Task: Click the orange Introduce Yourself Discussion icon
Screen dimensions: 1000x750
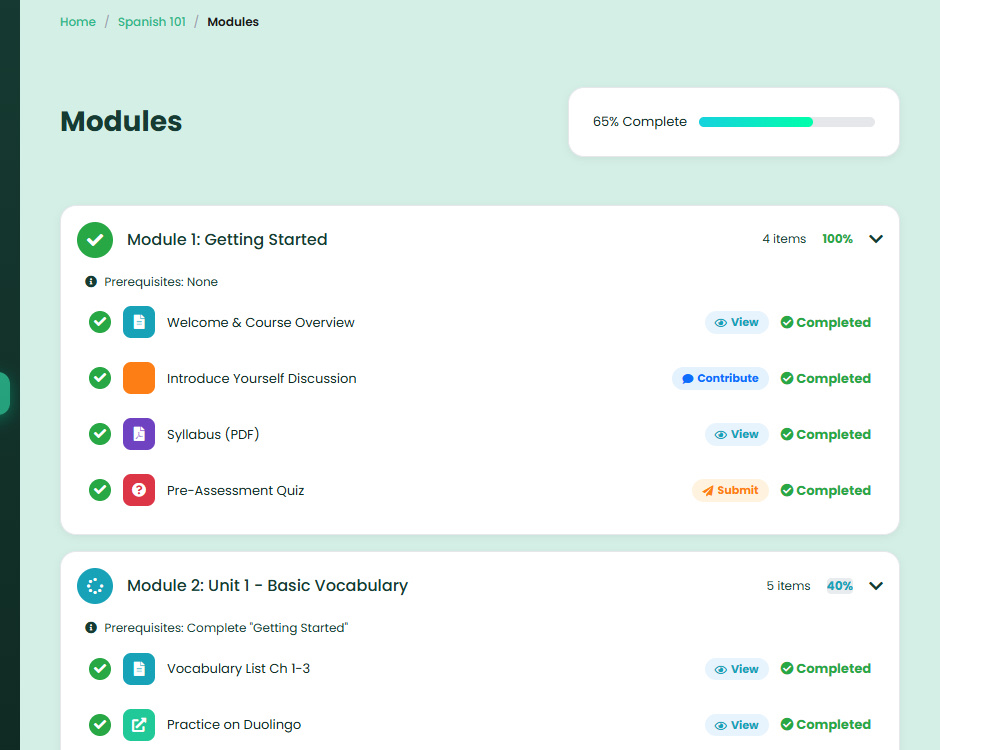Action: [139, 378]
